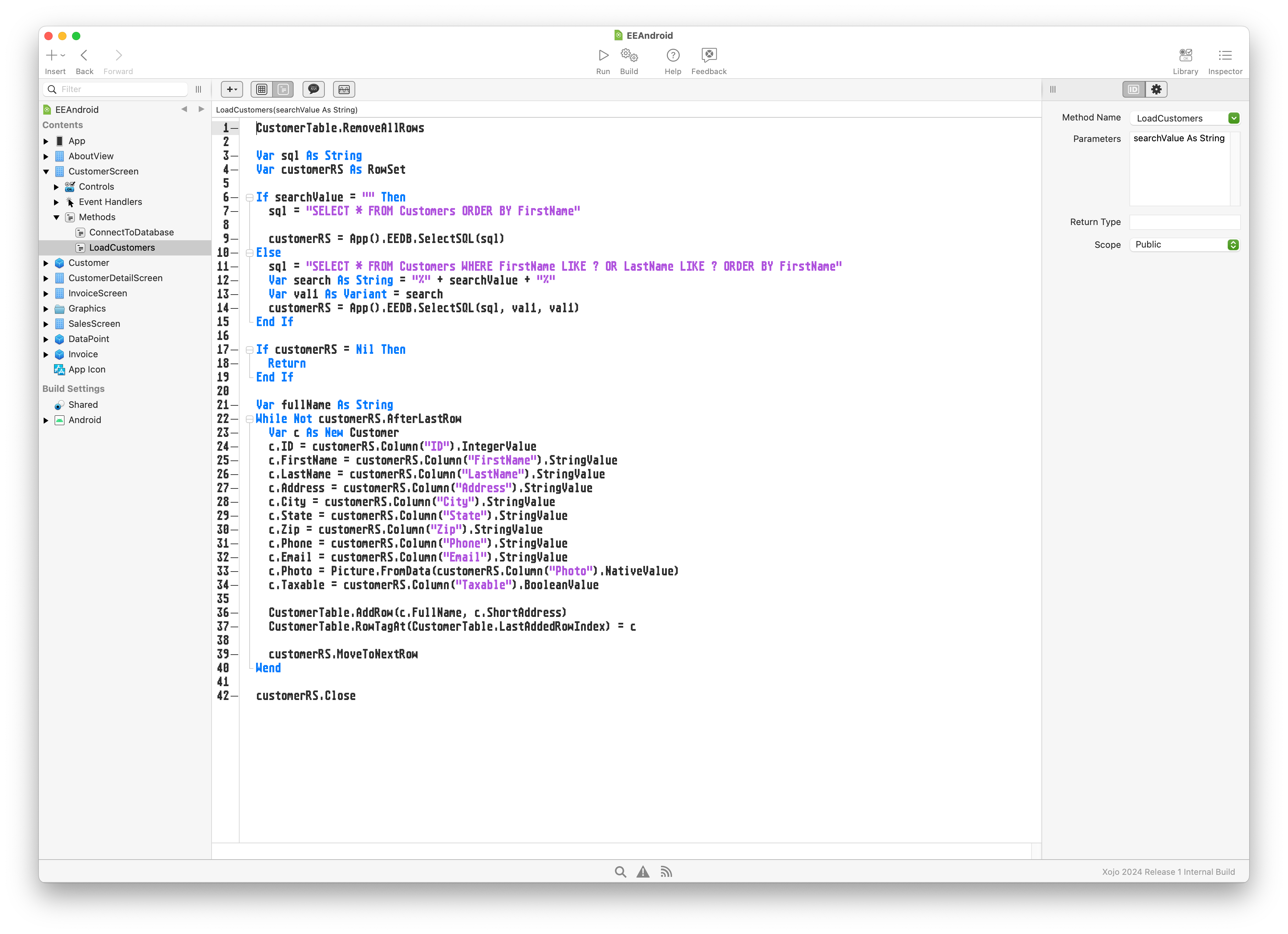Click the Build gears icon

pyautogui.click(x=629, y=56)
